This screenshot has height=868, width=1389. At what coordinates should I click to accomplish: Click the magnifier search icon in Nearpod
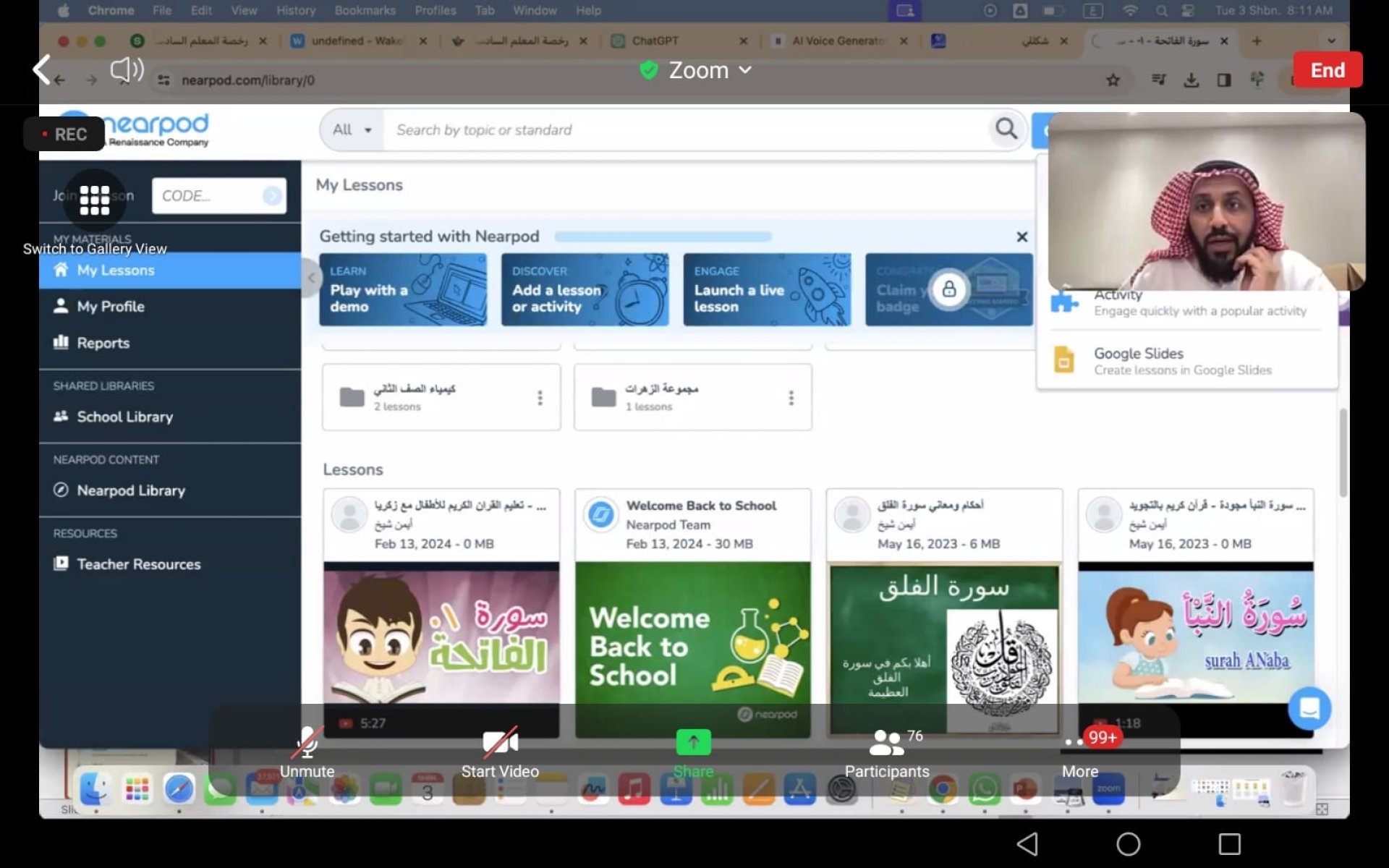[x=1006, y=129]
